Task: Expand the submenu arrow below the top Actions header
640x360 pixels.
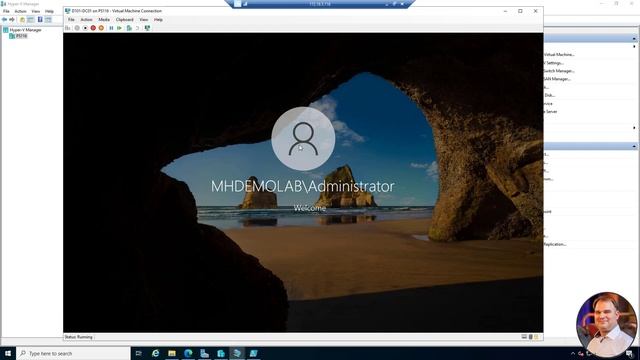Action: tap(634, 47)
